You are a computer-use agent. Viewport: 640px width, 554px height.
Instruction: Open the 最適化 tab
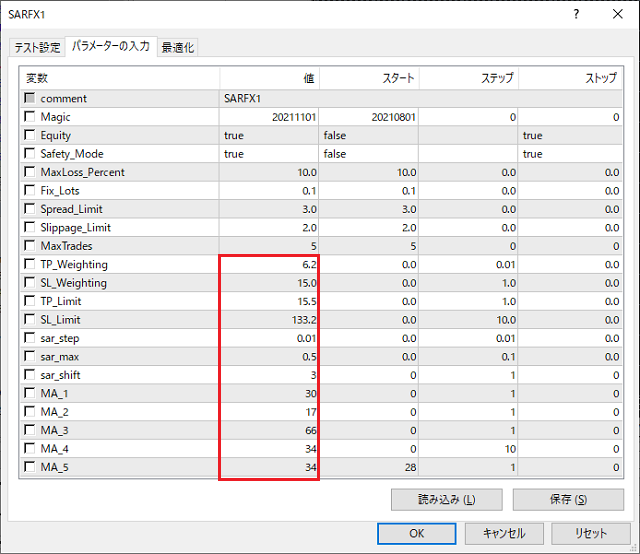178,47
